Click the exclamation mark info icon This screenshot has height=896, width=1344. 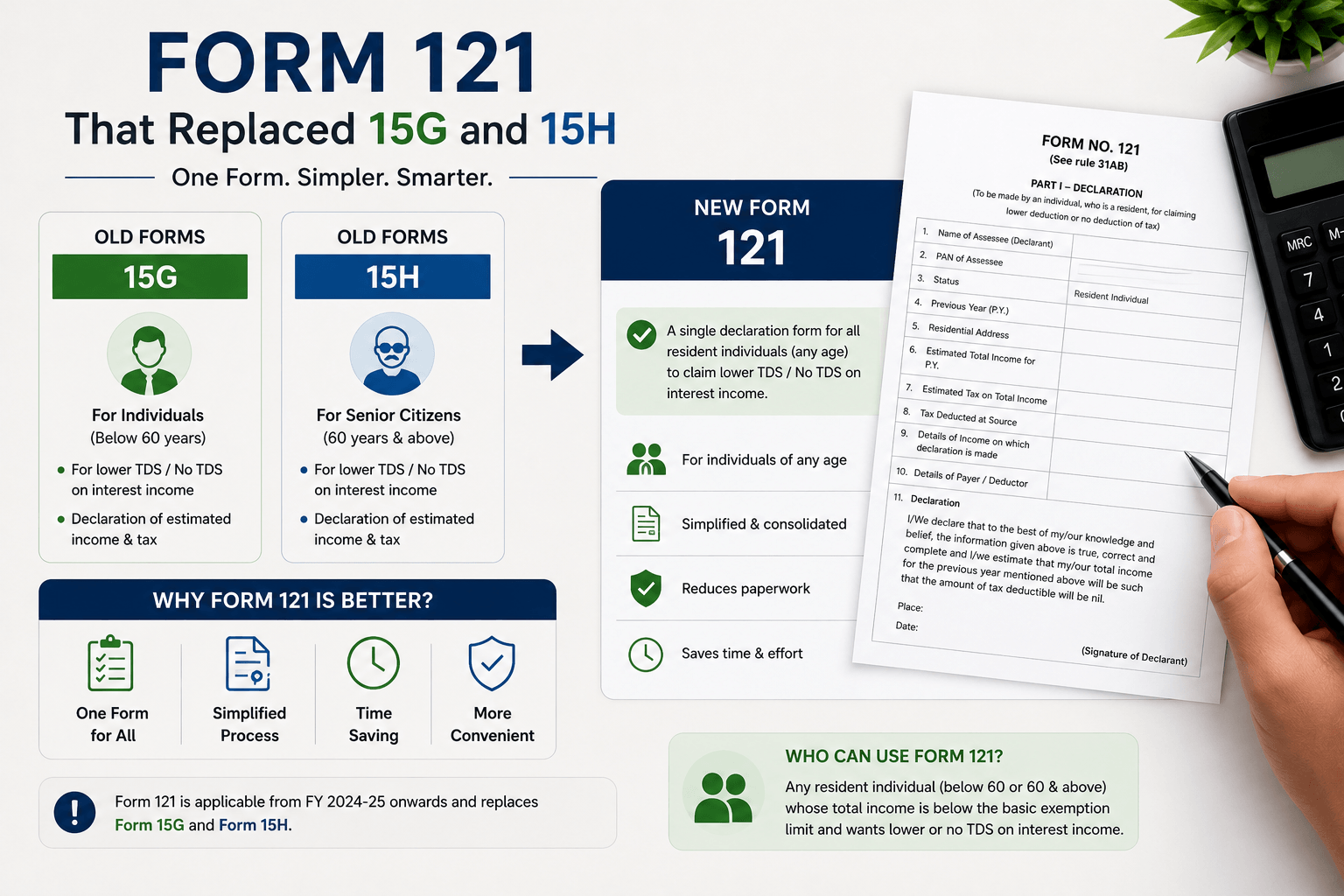tap(75, 812)
